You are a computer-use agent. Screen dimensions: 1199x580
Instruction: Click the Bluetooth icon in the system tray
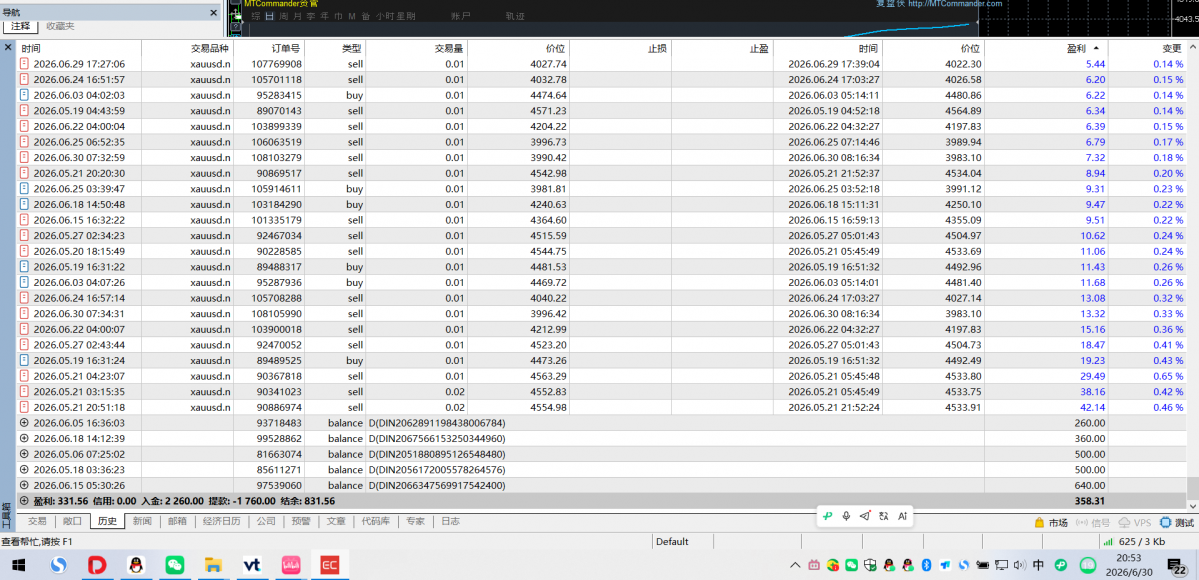pyautogui.click(x=927, y=565)
